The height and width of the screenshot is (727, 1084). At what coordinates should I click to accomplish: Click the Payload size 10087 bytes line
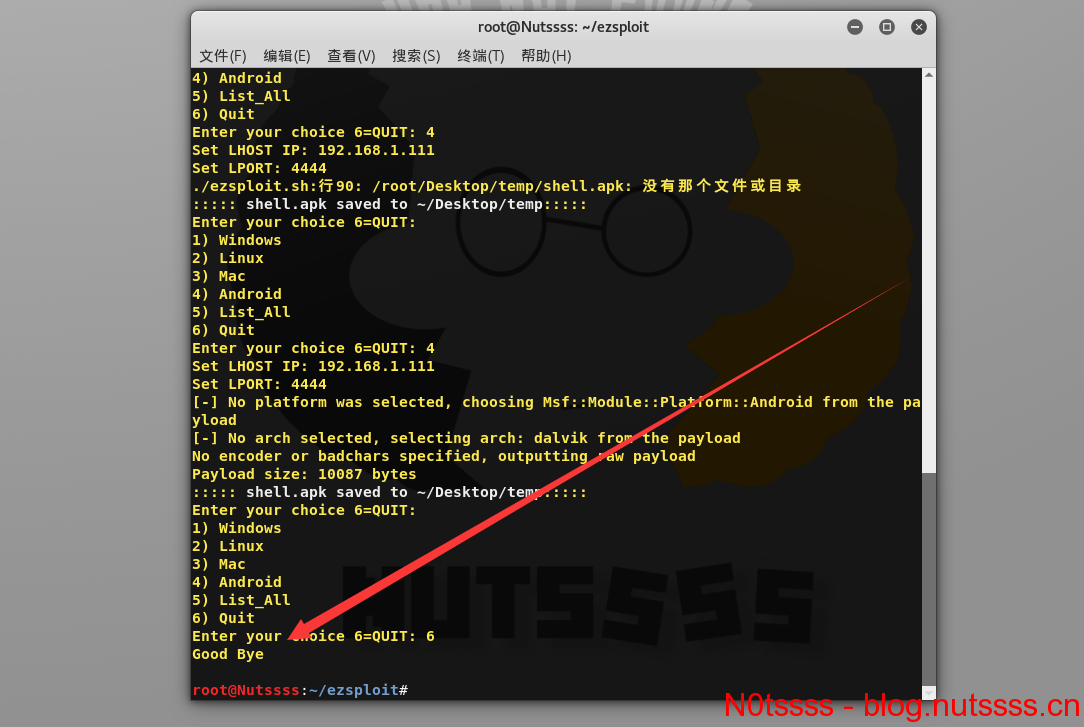304,474
